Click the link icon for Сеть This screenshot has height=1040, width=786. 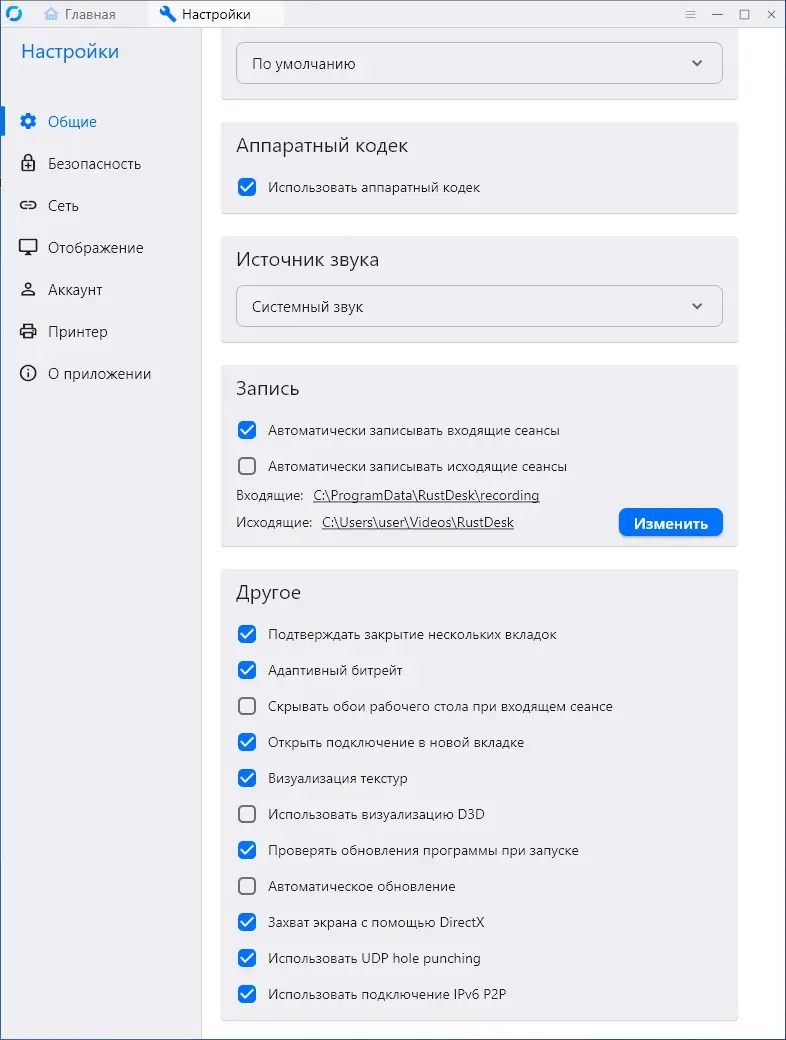point(28,206)
